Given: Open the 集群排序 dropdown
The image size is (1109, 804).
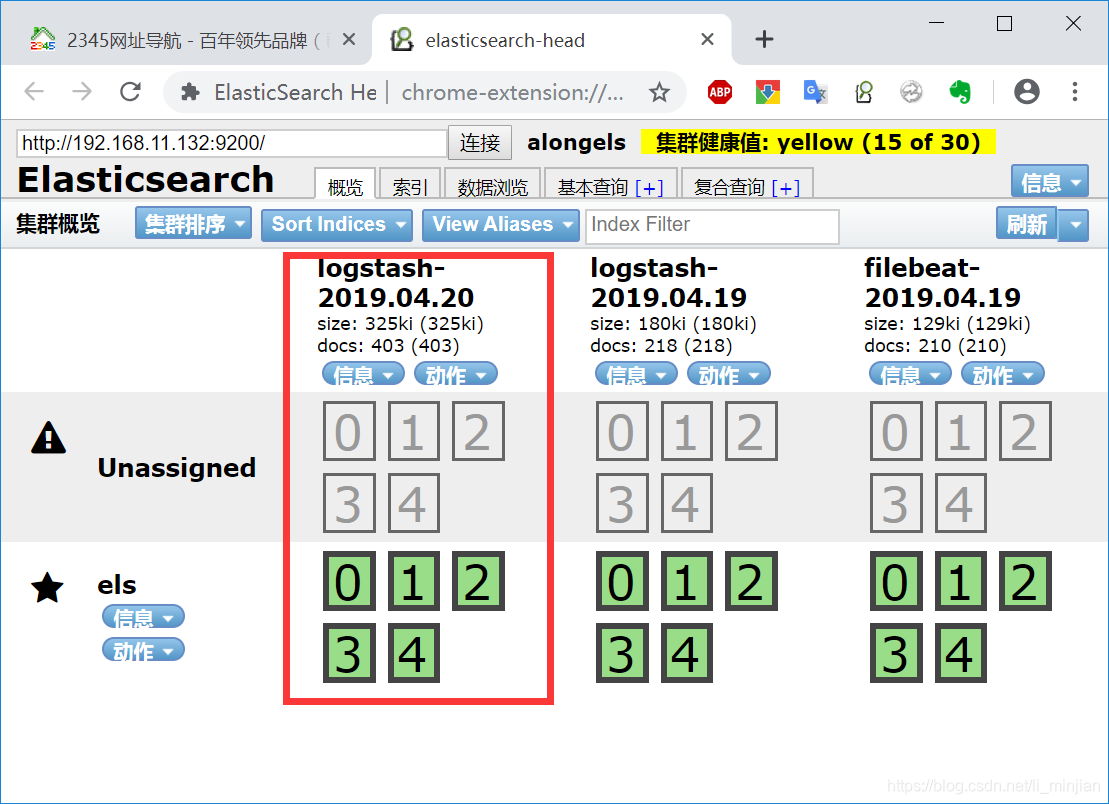Looking at the screenshot, I should tap(193, 224).
